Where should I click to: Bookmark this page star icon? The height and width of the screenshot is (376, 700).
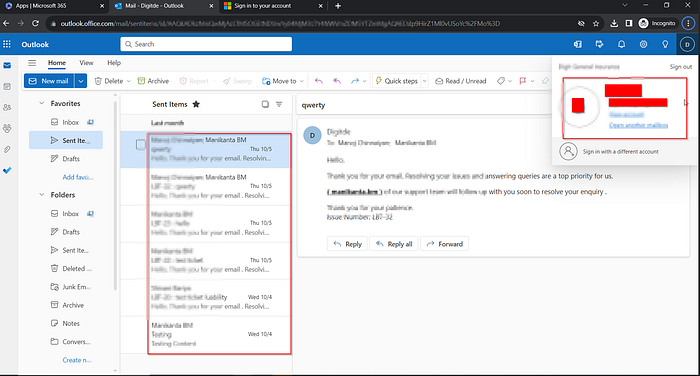click(x=596, y=23)
